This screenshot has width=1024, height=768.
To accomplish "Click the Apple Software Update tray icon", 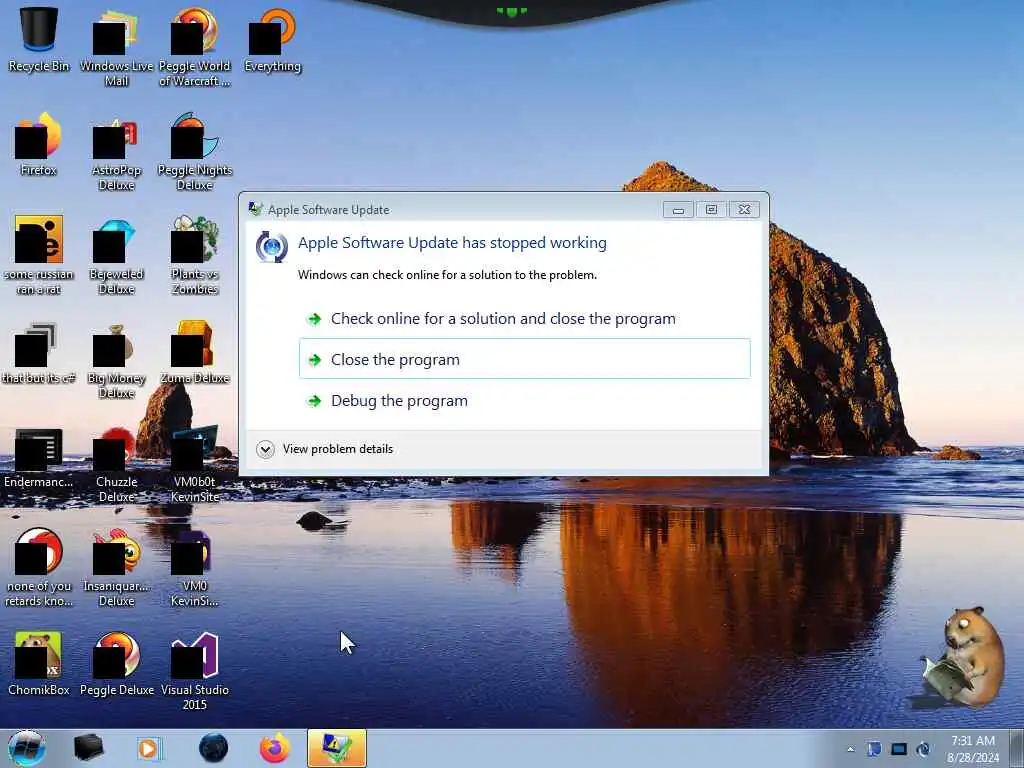I will click(x=923, y=749).
